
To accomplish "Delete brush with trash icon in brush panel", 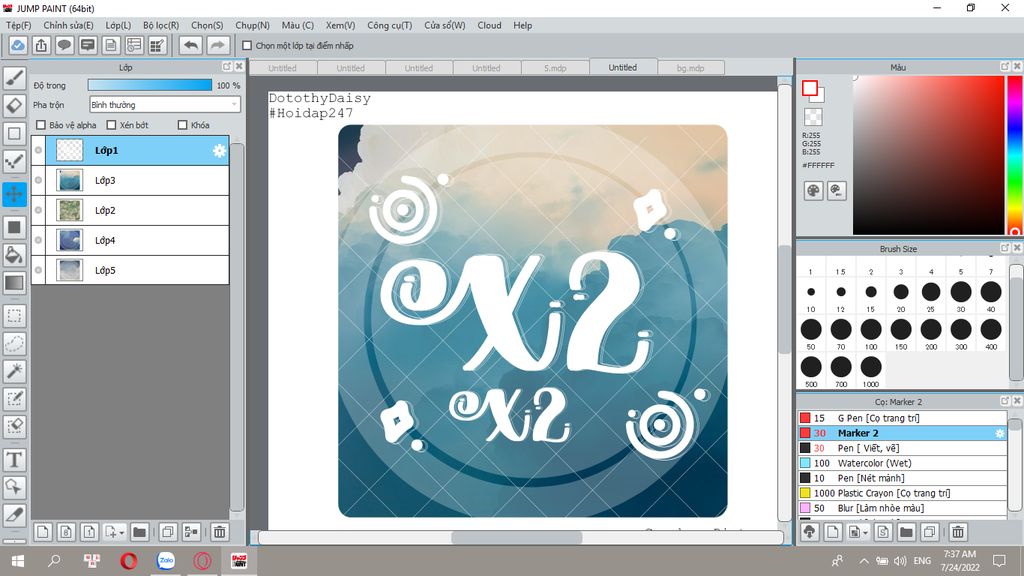I will coord(958,532).
